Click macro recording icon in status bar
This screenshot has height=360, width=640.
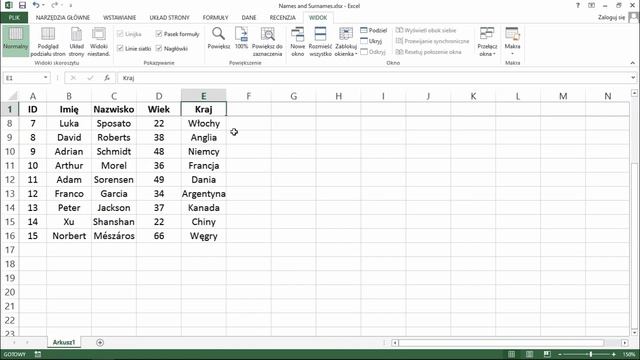(x=38, y=354)
